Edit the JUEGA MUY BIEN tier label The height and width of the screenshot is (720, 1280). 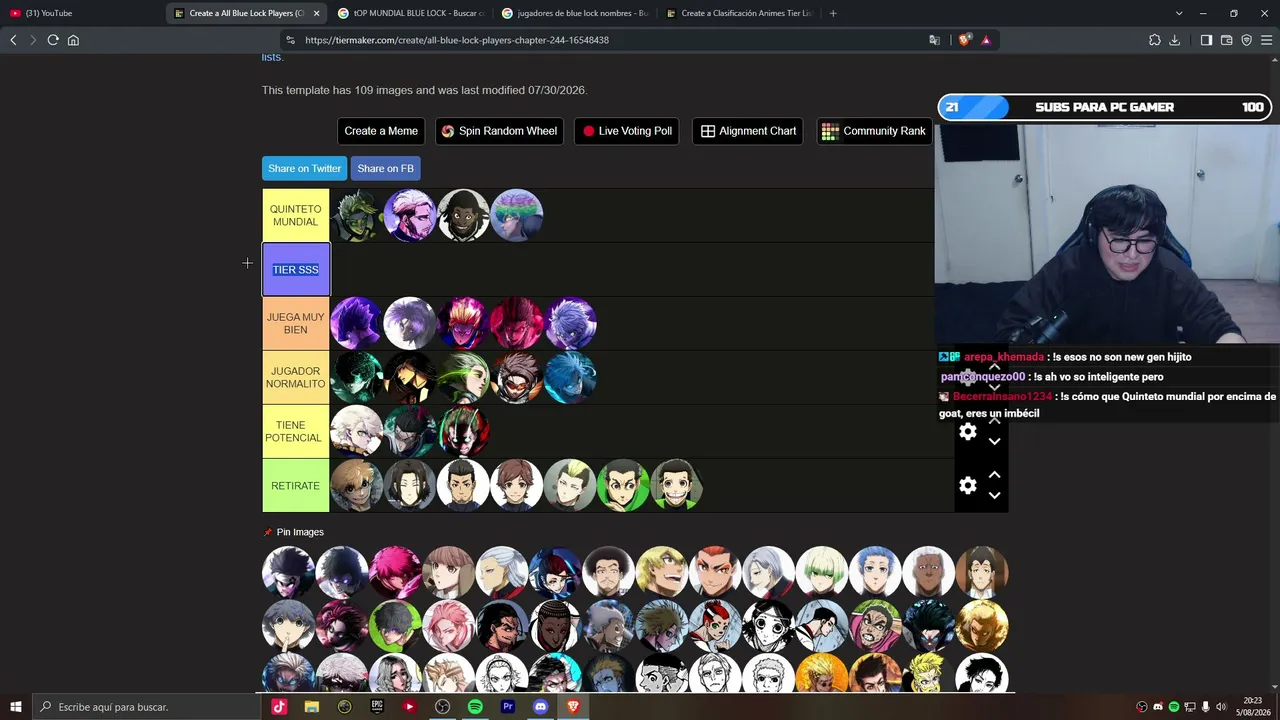pyautogui.click(x=296, y=323)
